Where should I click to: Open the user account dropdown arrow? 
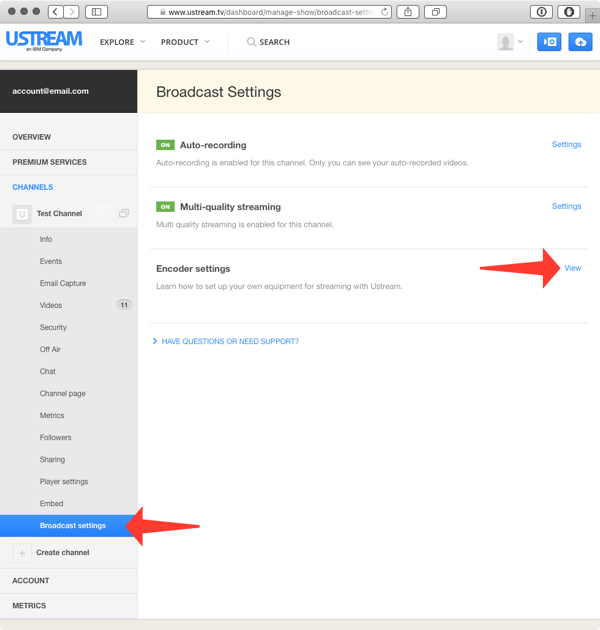pyautogui.click(x=520, y=41)
